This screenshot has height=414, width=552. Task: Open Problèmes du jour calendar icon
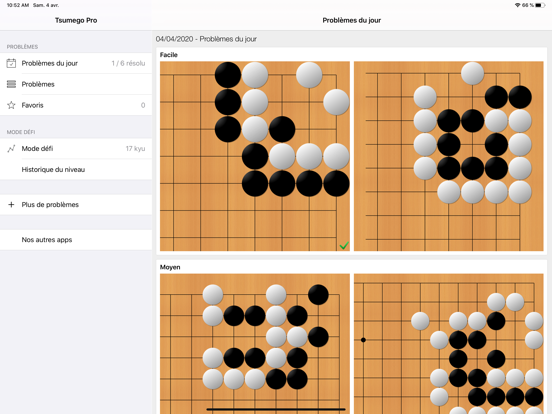pyautogui.click(x=11, y=63)
